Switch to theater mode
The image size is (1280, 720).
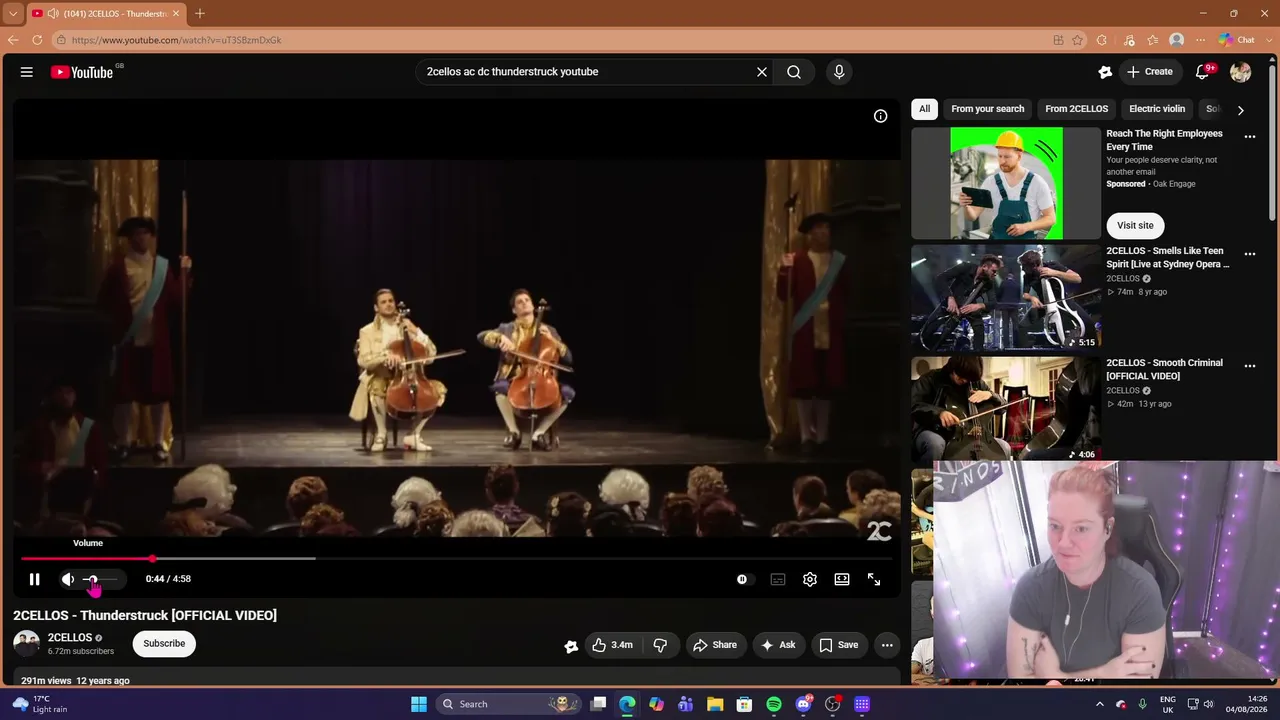click(x=842, y=579)
